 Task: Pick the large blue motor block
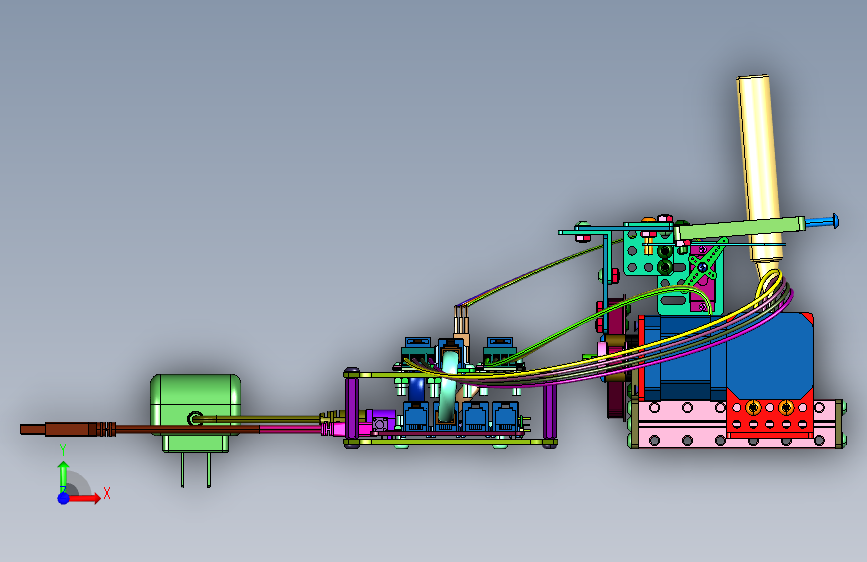click(x=771, y=354)
